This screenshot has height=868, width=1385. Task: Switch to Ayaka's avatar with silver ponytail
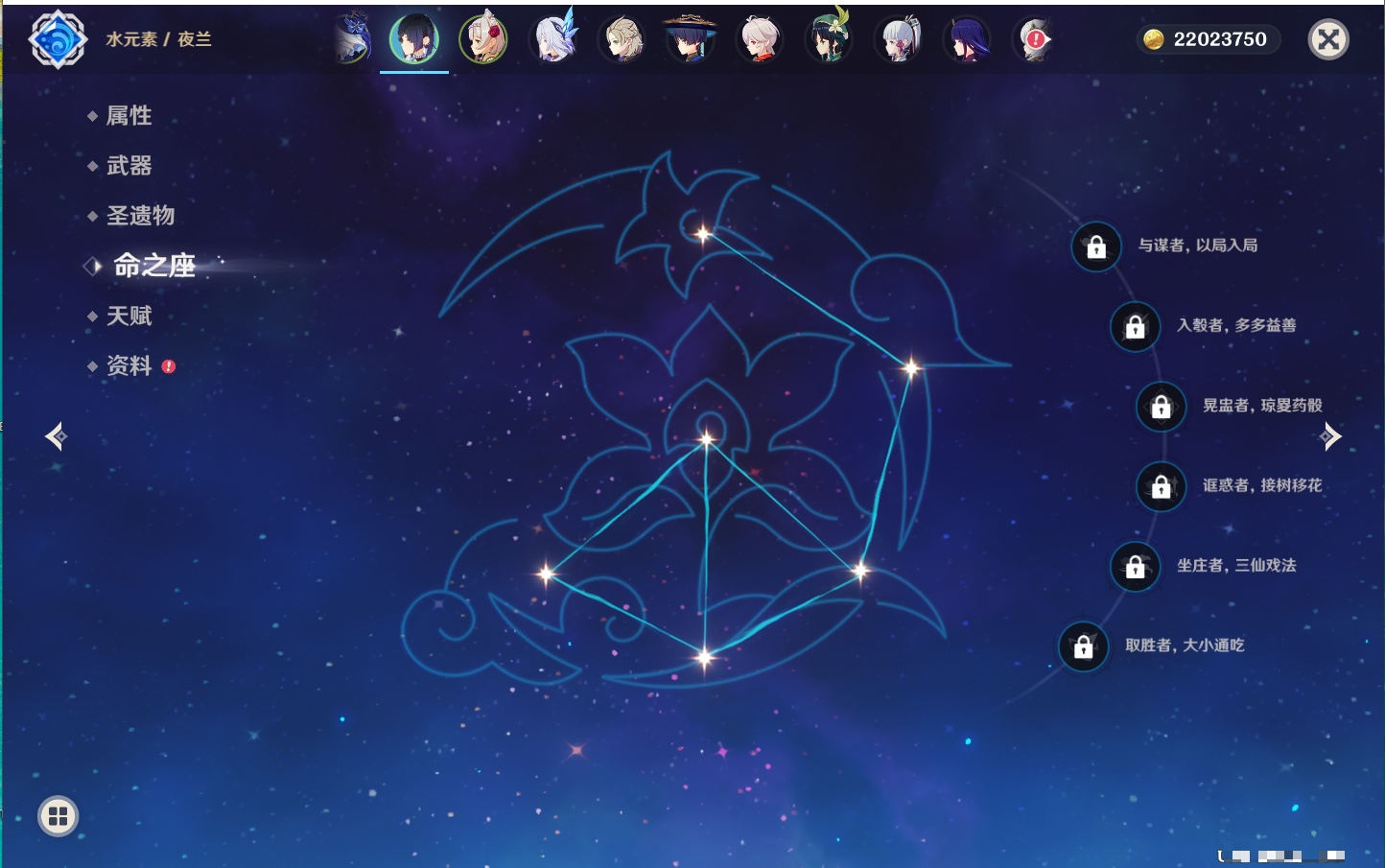(x=898, y=39)
